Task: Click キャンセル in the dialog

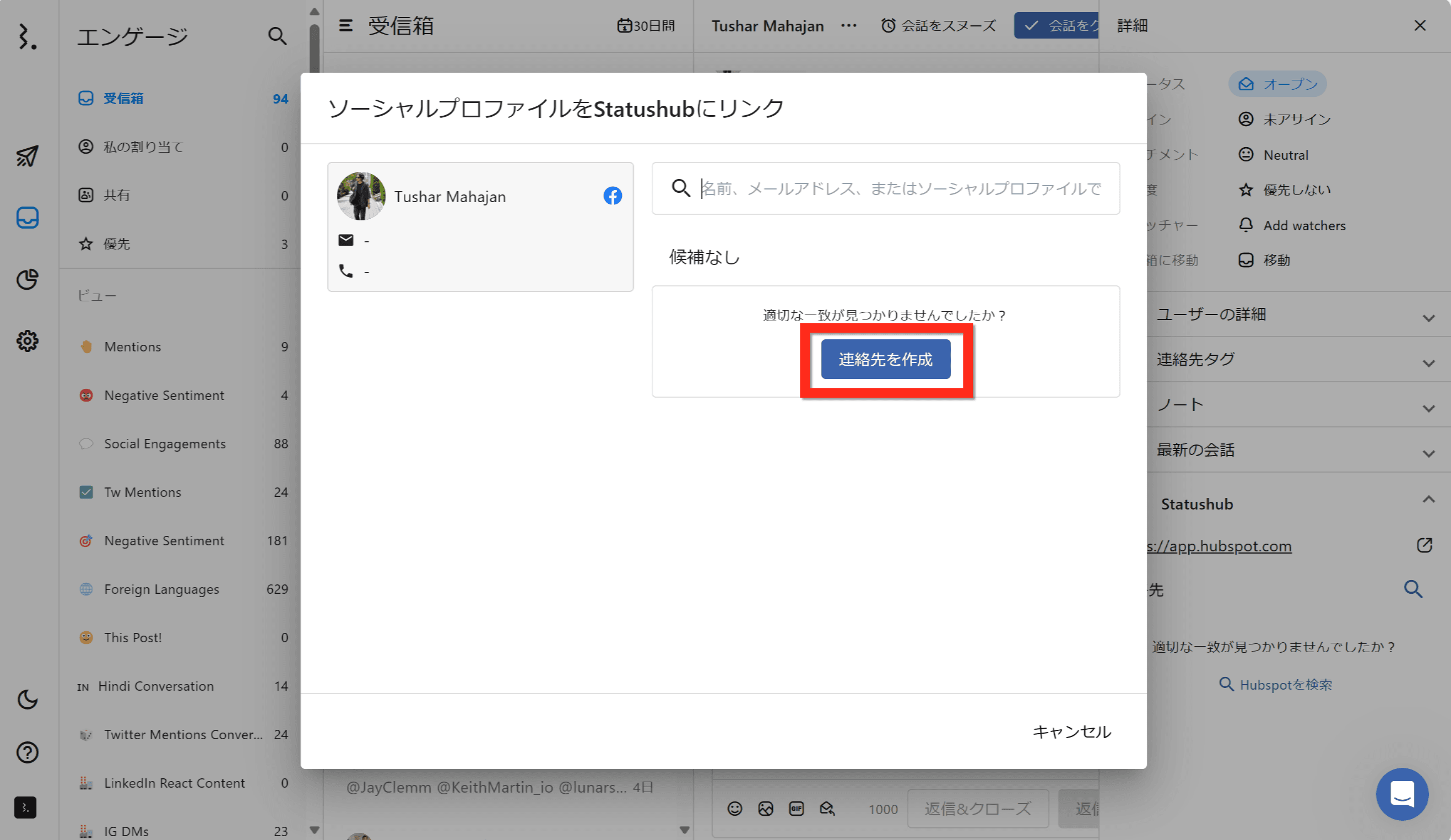Action: click(x=1071, y=731)
